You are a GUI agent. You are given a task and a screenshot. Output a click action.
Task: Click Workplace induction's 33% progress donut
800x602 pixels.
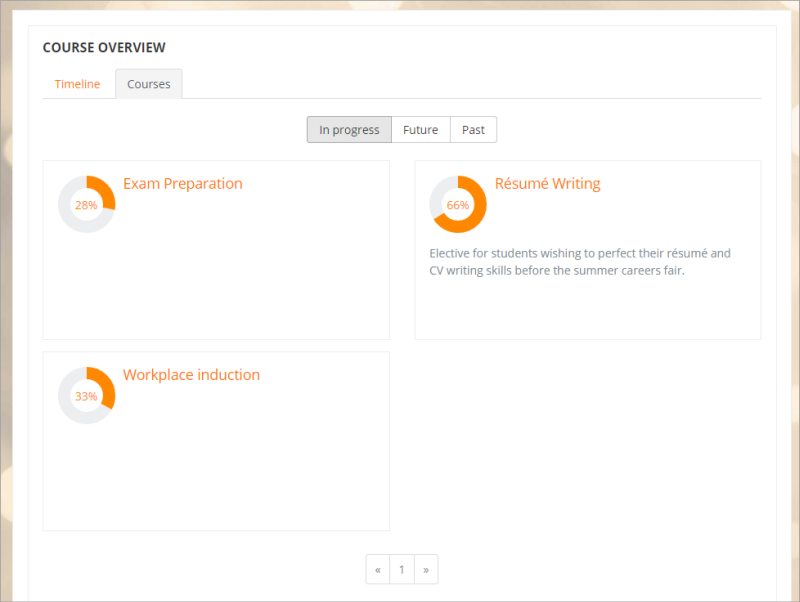pyautogui.click(x=87, y=396)
